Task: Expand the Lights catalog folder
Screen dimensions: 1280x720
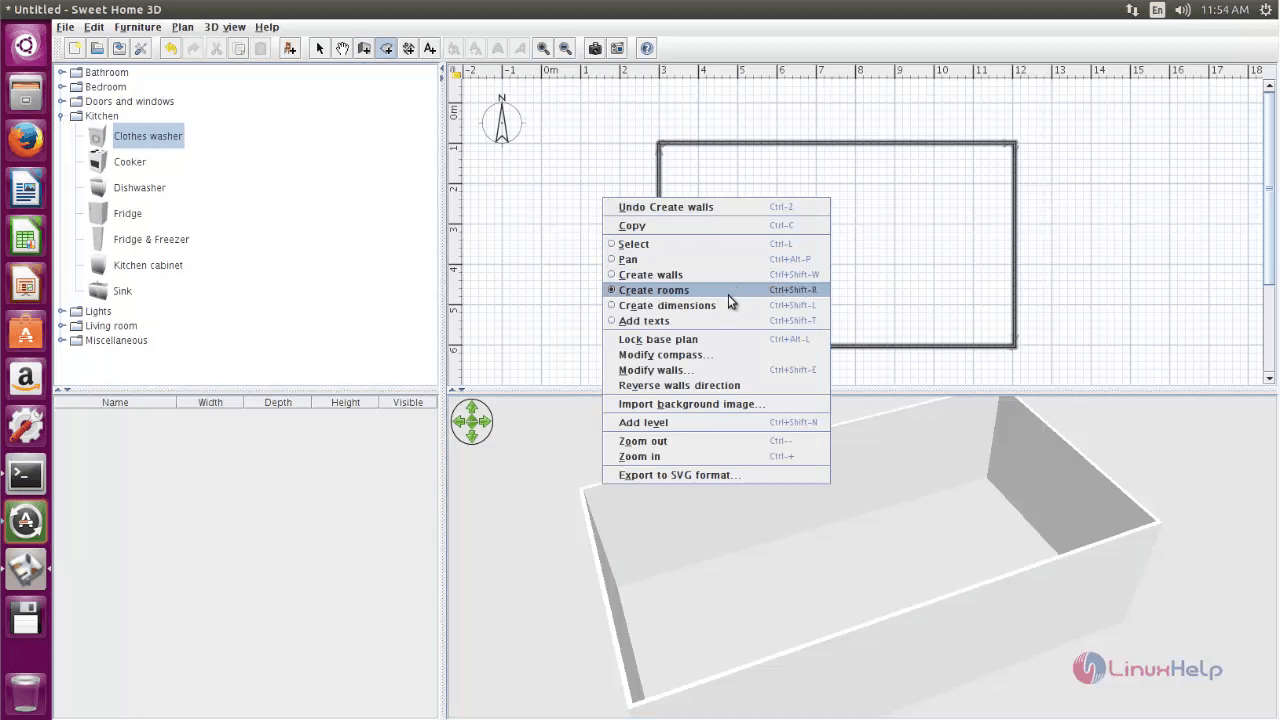Action: (x=62, y=311)
